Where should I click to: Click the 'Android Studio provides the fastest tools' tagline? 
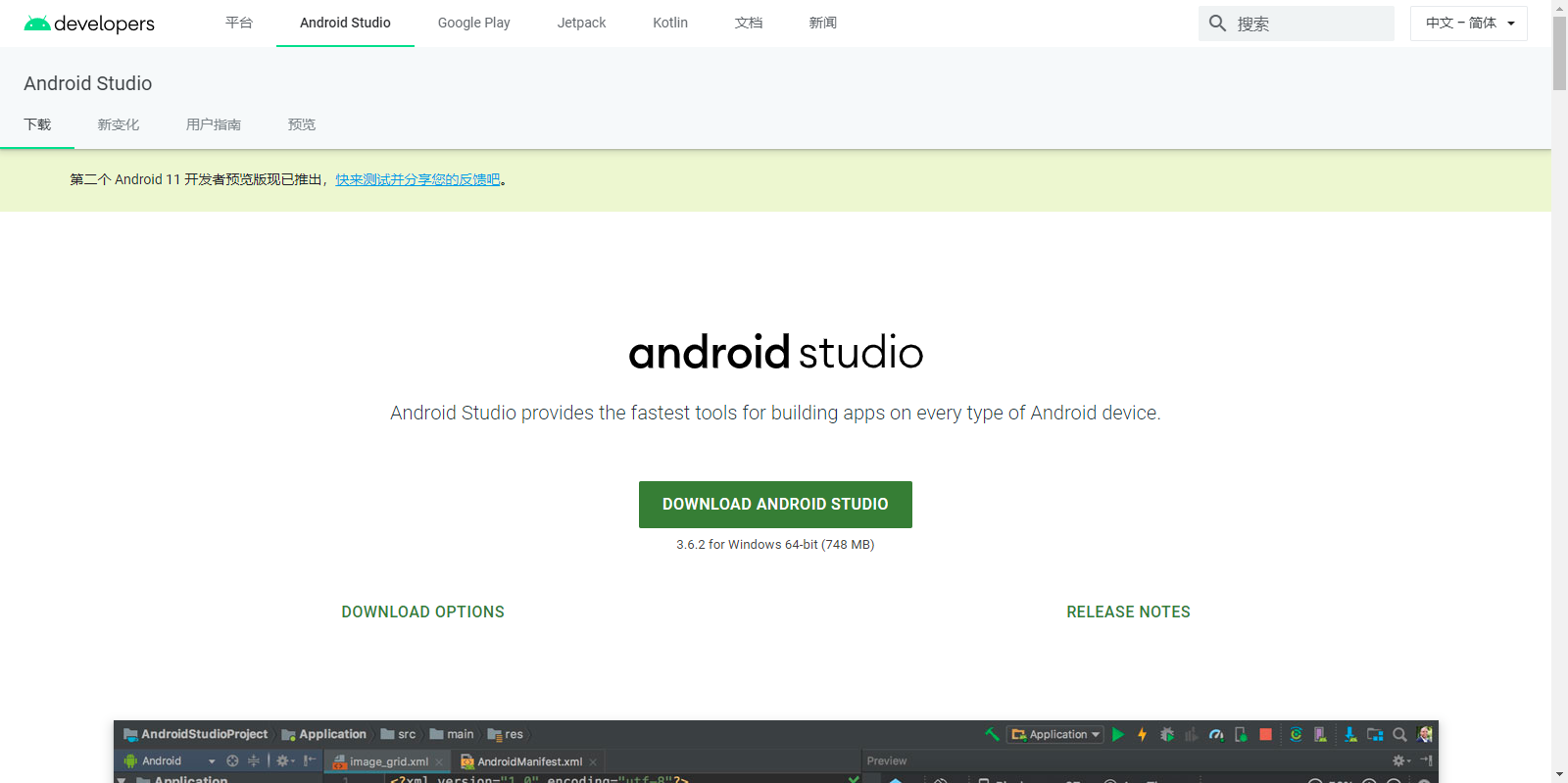tap(775, 413)
